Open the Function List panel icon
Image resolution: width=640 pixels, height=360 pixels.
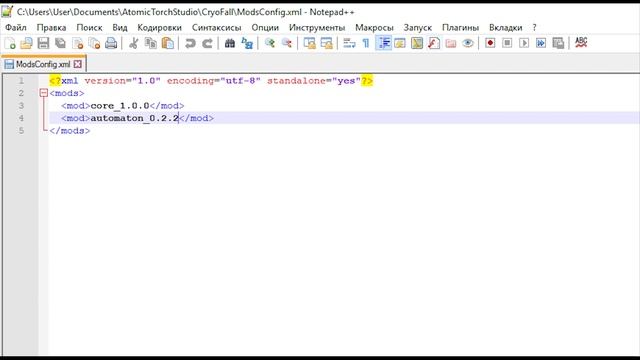434,43
